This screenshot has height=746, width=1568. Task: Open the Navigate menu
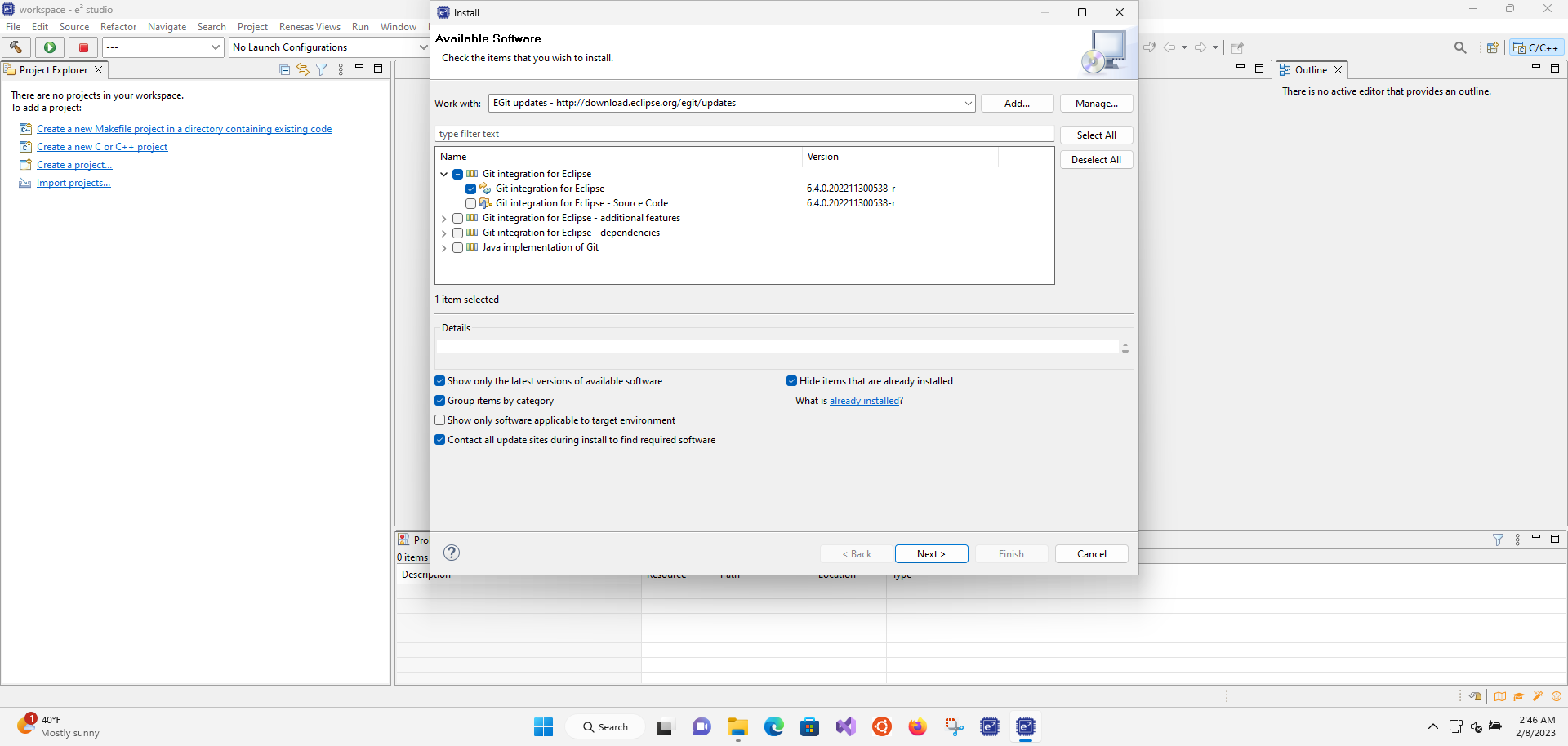pyautogui.click(x=167, y=27)
